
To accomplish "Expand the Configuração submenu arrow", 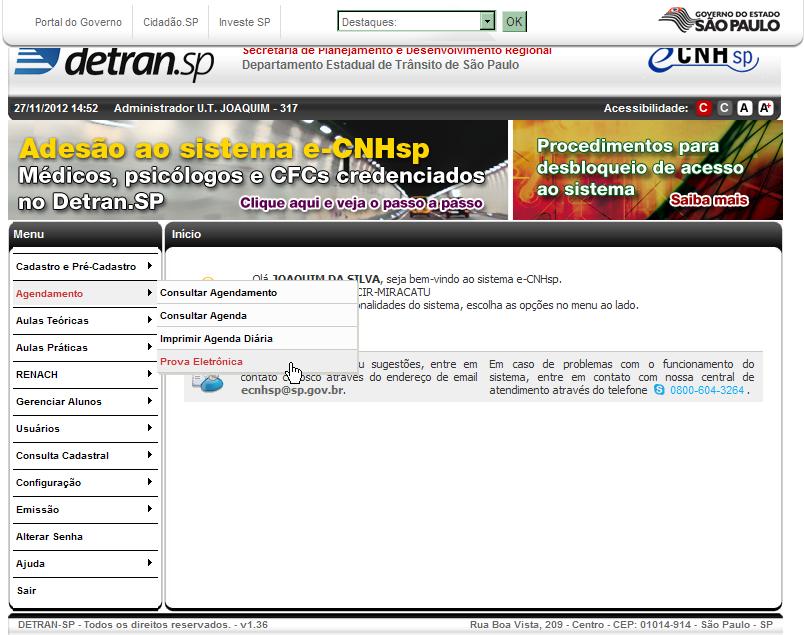I will click(149, 482).
